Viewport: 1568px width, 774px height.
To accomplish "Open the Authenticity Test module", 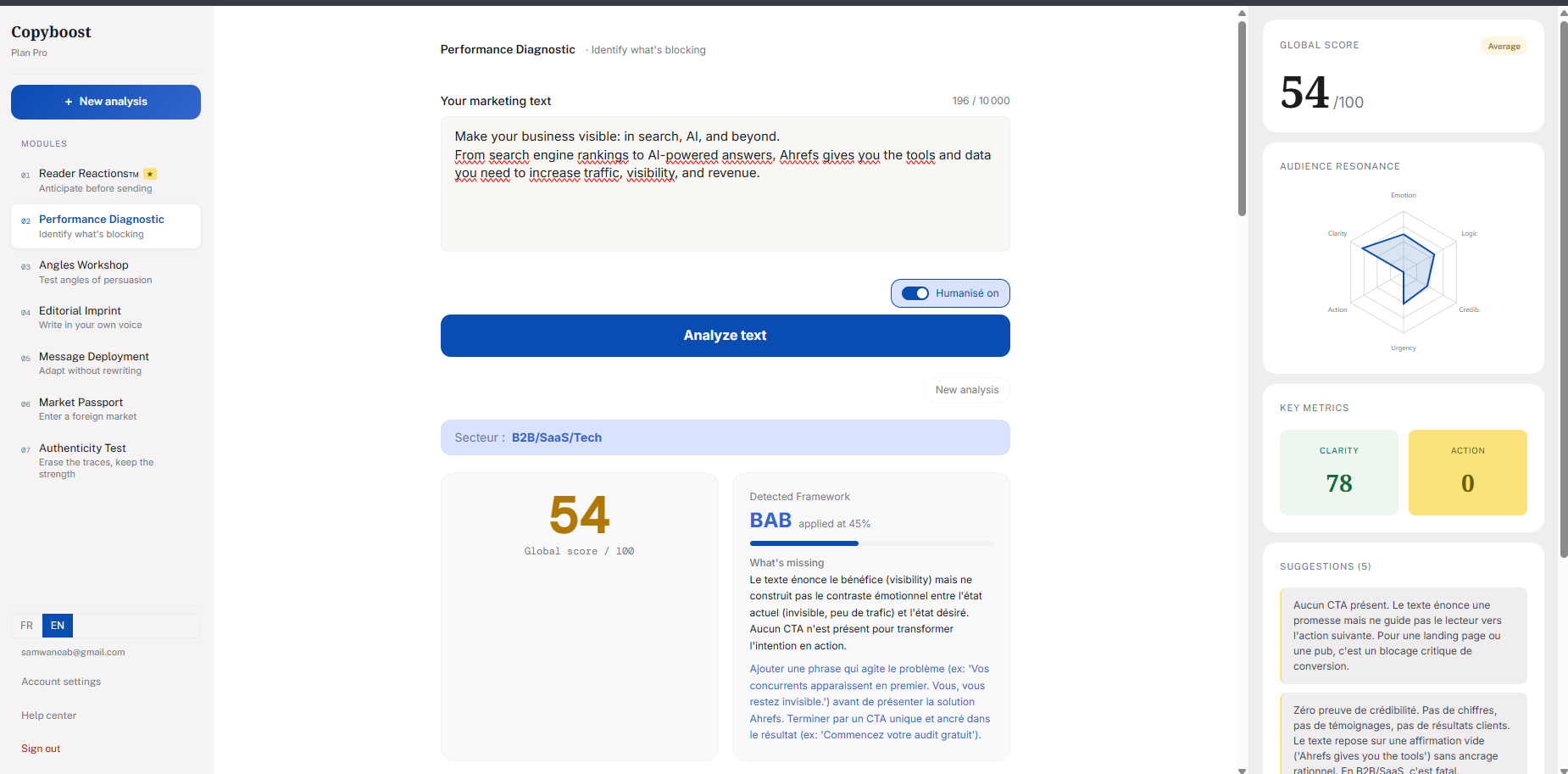I will click(106, 460).
